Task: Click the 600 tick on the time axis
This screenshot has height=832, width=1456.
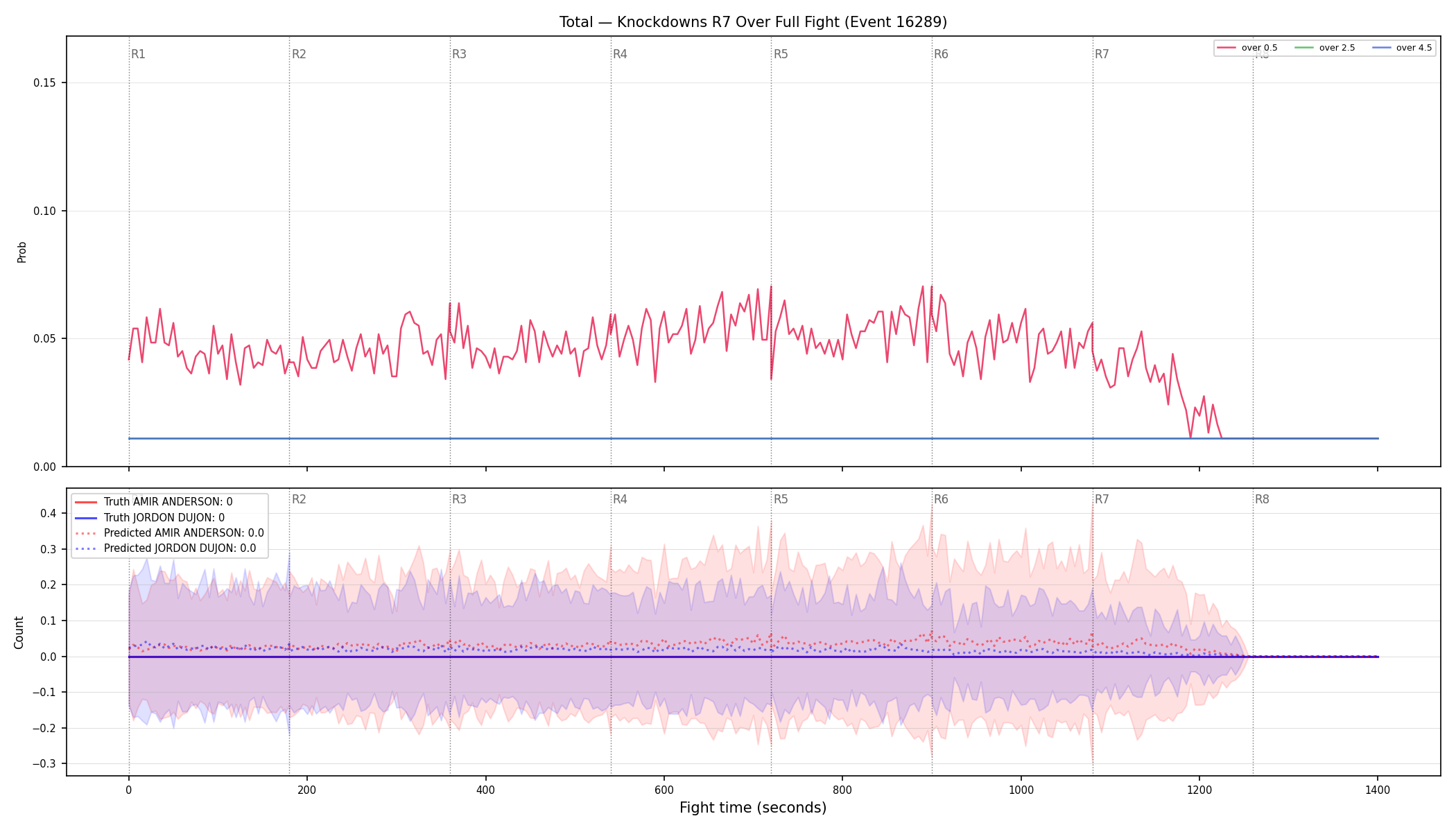Action: (664, 790)
